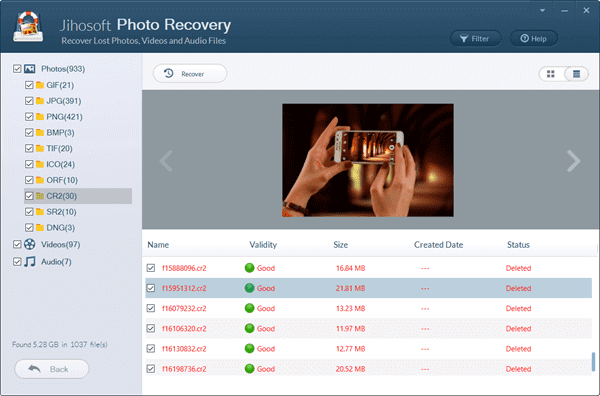Screen dimensions: 600x396
Task: Select file name f16130832.cr2
Action: [184, 349]
